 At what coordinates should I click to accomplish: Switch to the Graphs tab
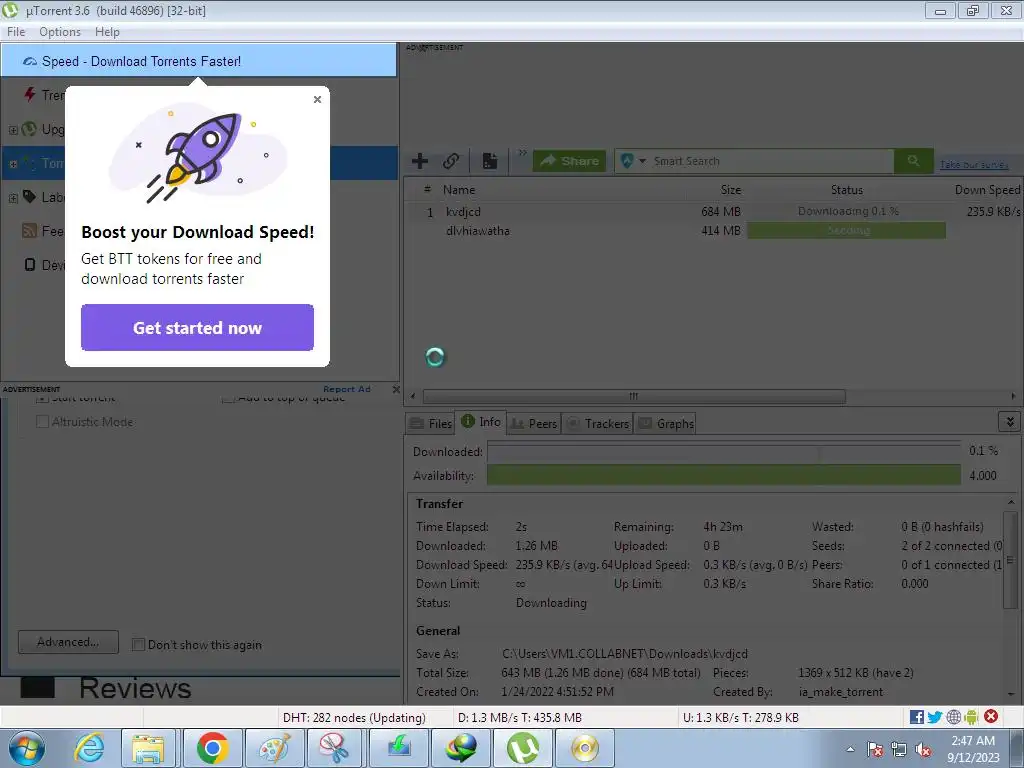(665, 423)
